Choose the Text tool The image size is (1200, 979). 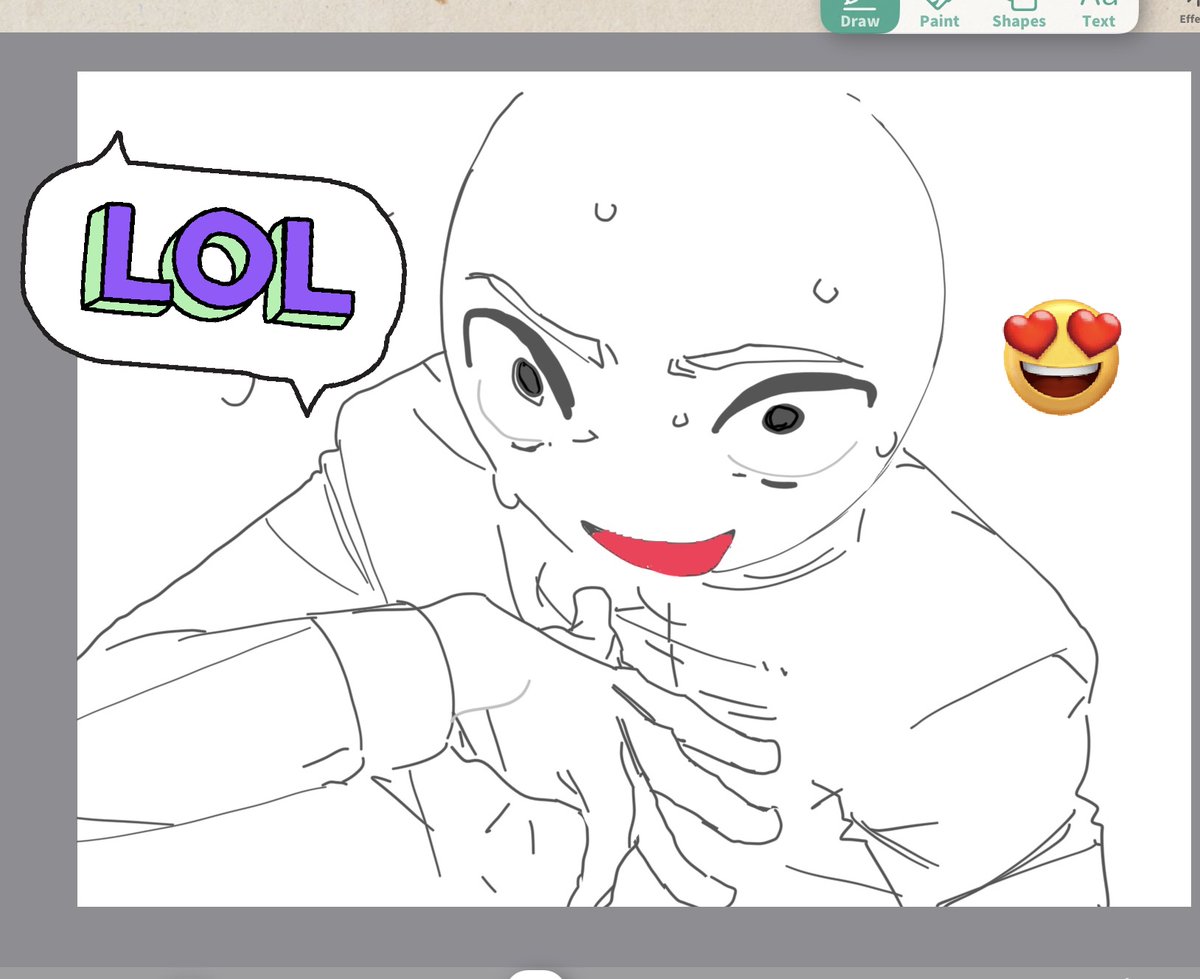[x=1097, y=15]
